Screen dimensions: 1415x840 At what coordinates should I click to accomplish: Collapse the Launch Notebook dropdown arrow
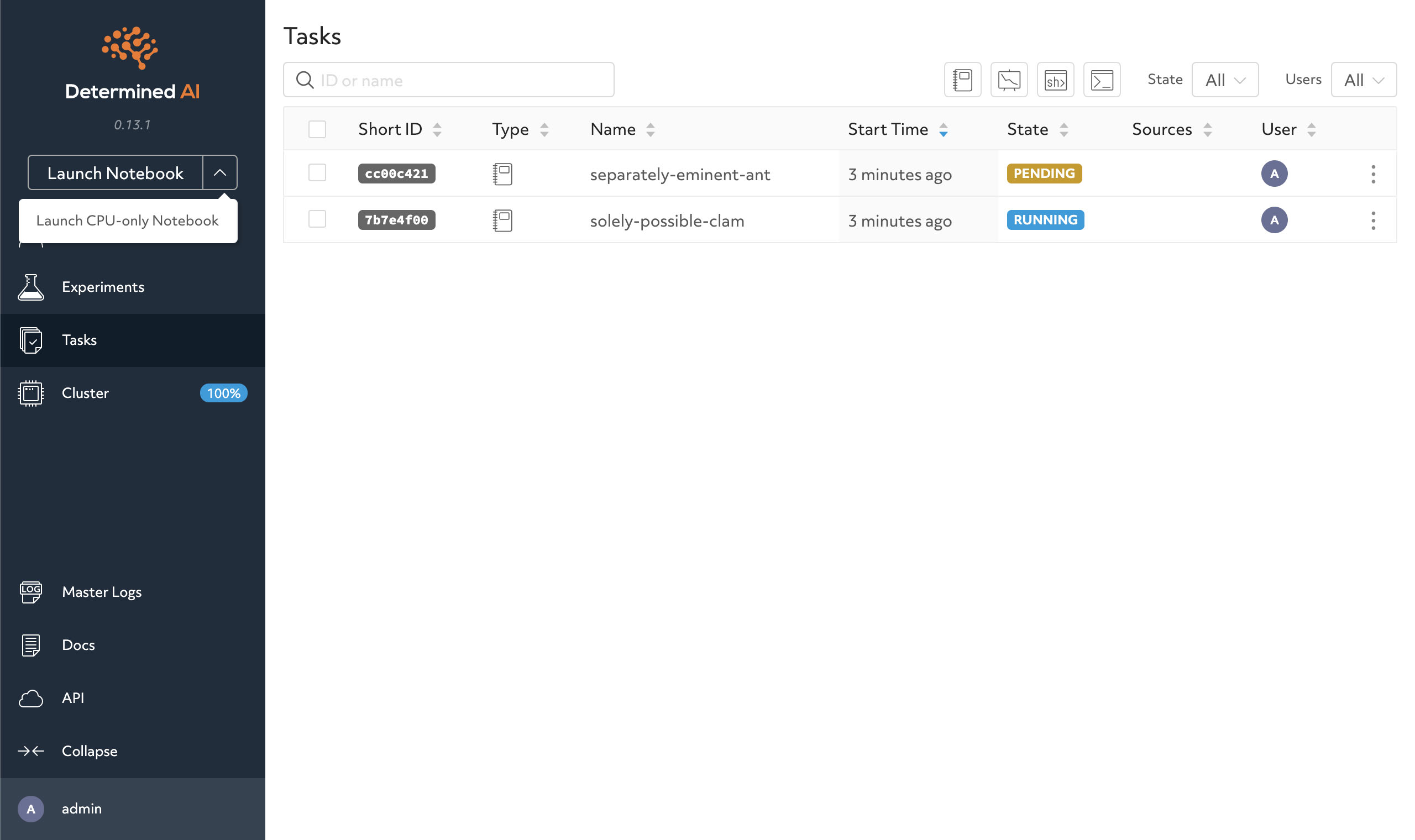[220, 172]
